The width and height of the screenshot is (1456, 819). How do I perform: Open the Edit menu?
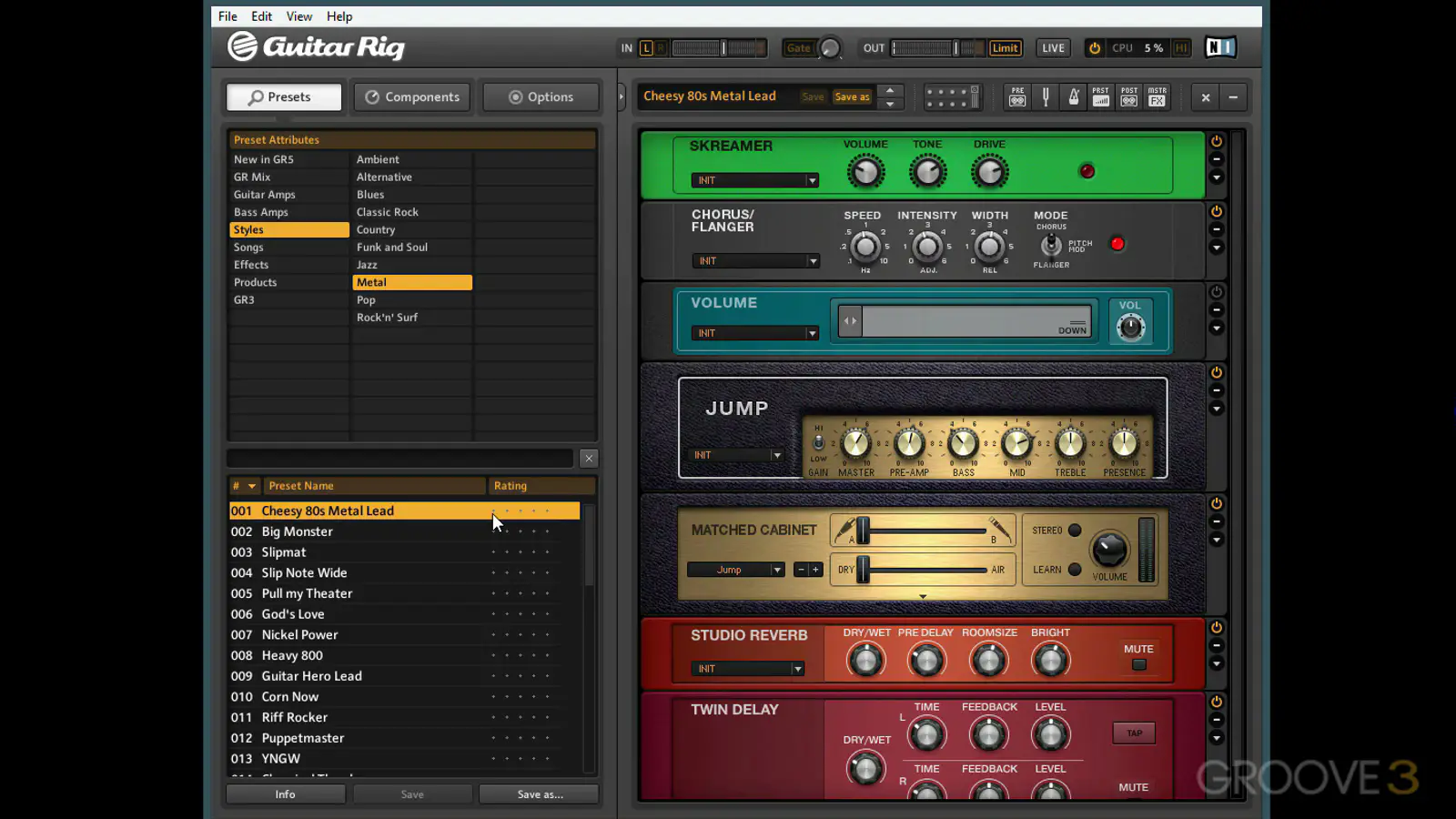click(261, 16)
